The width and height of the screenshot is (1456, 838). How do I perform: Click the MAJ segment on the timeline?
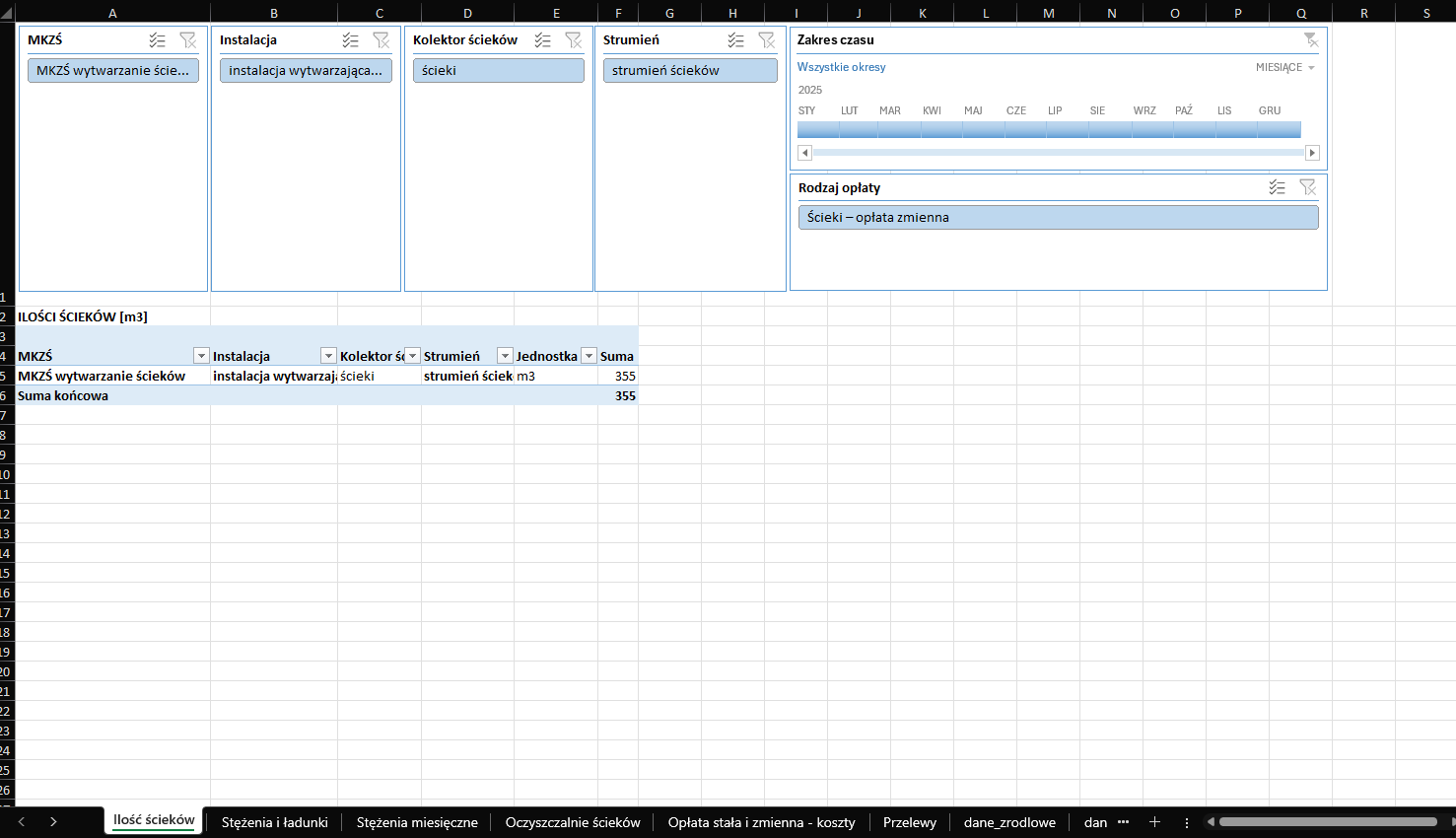[973, 129]
